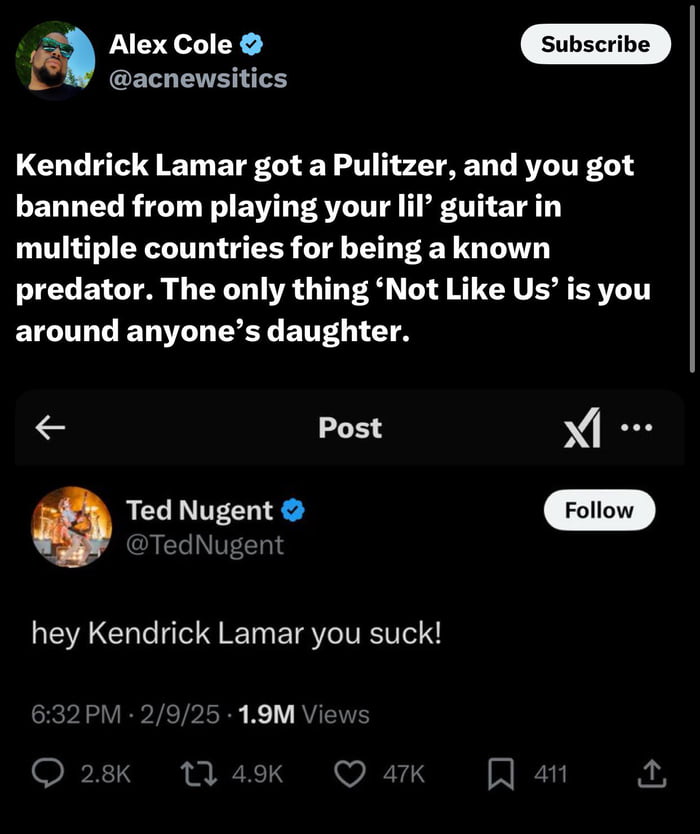Click Ted Nugent's avatar image
This screenshot has height=834, width=700.
point(71,526)
